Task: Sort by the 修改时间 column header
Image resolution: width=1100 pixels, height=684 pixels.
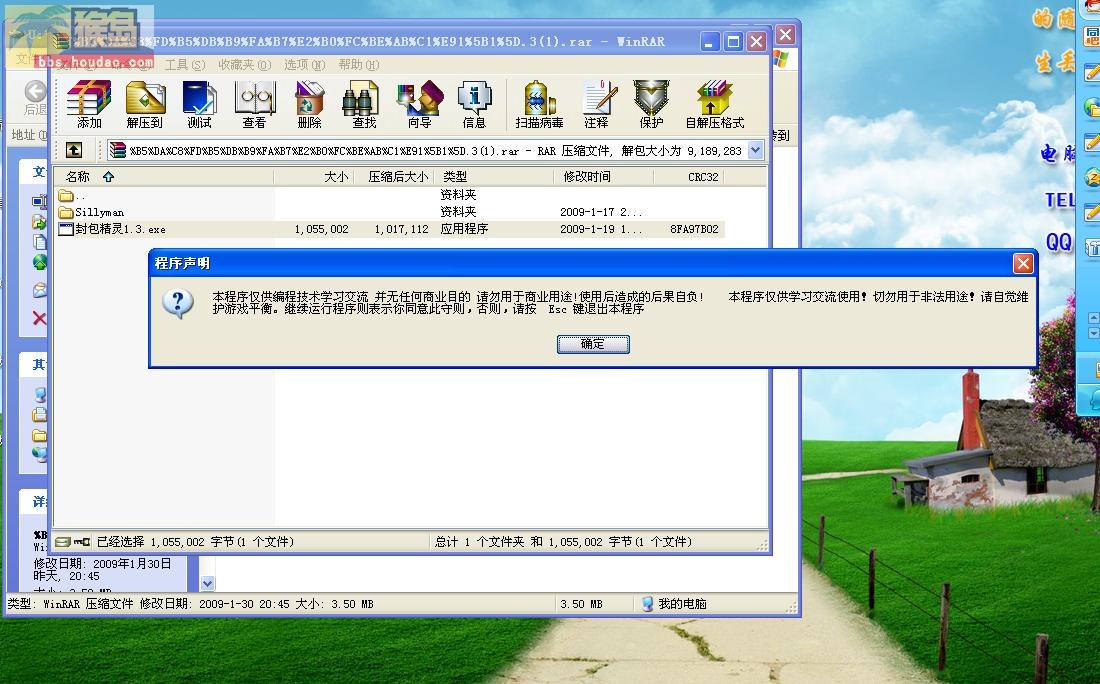Action: coord(603,177)
